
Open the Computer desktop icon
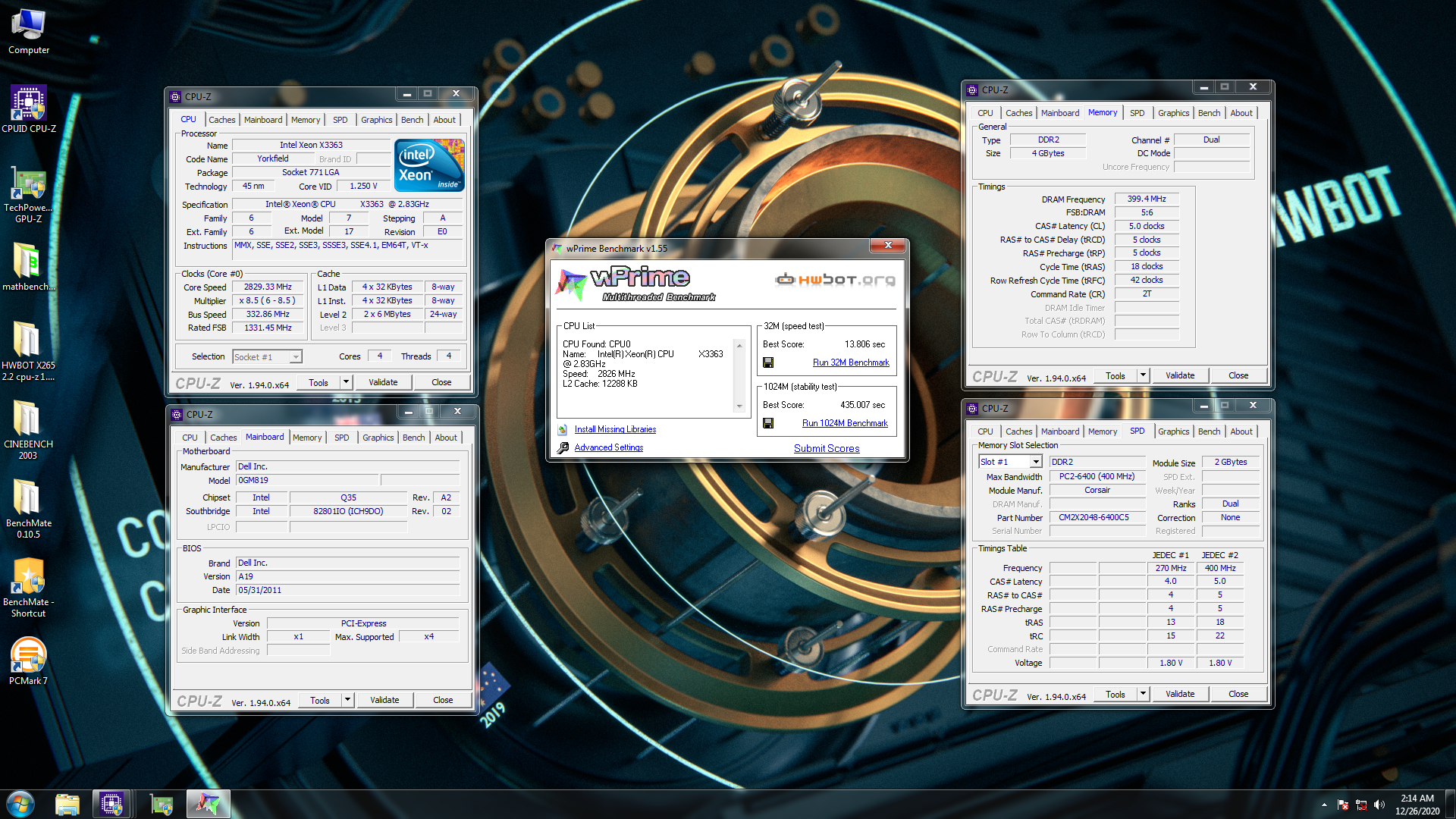(28, 32)
